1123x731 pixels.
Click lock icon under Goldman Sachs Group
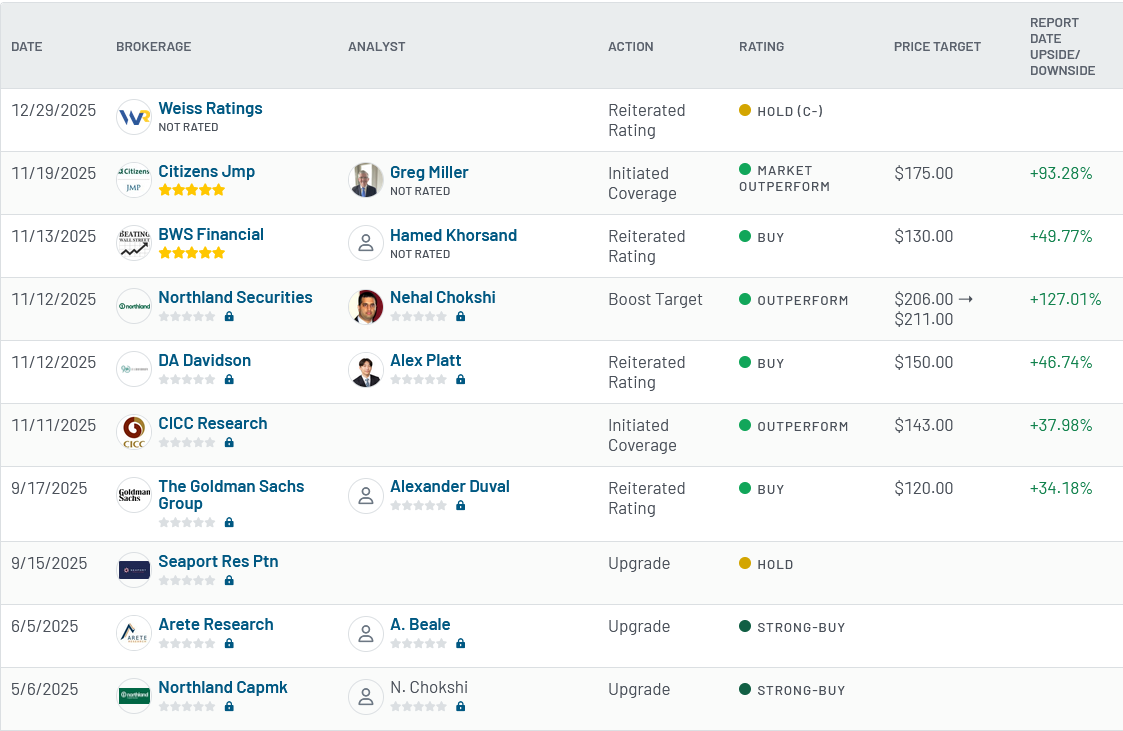[x=229, y=522]
